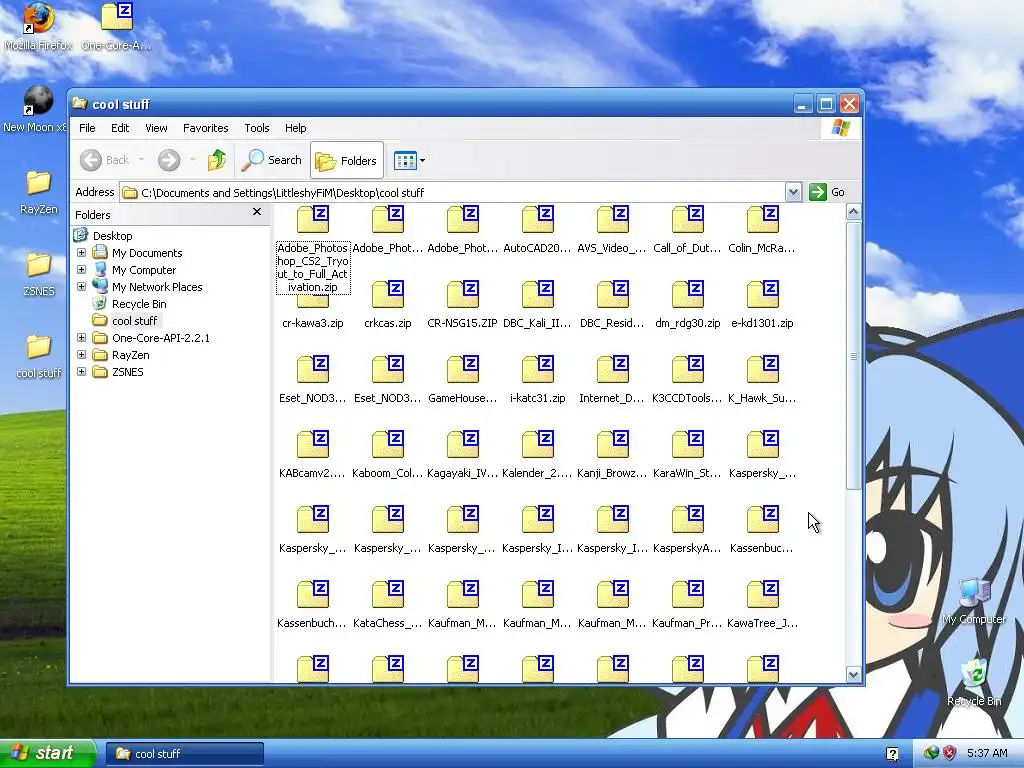Click the vertical scrollbar thumb

tap(854, 355)
